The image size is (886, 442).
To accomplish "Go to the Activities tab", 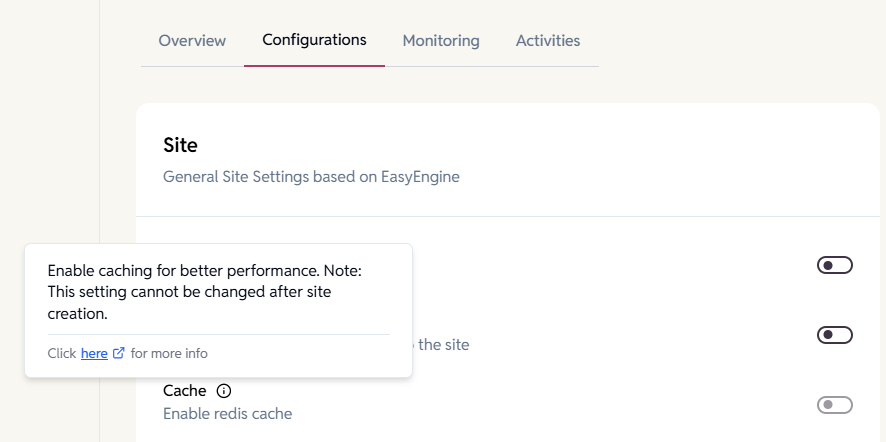I will click(x=548, y=41).
